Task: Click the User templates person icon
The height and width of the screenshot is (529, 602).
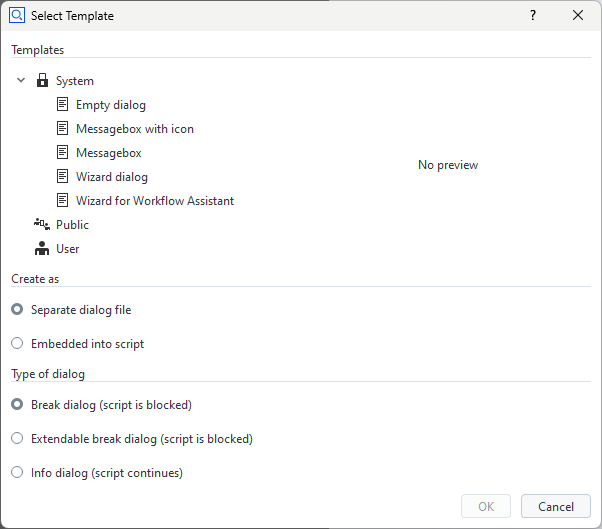Action: [42, 249]
